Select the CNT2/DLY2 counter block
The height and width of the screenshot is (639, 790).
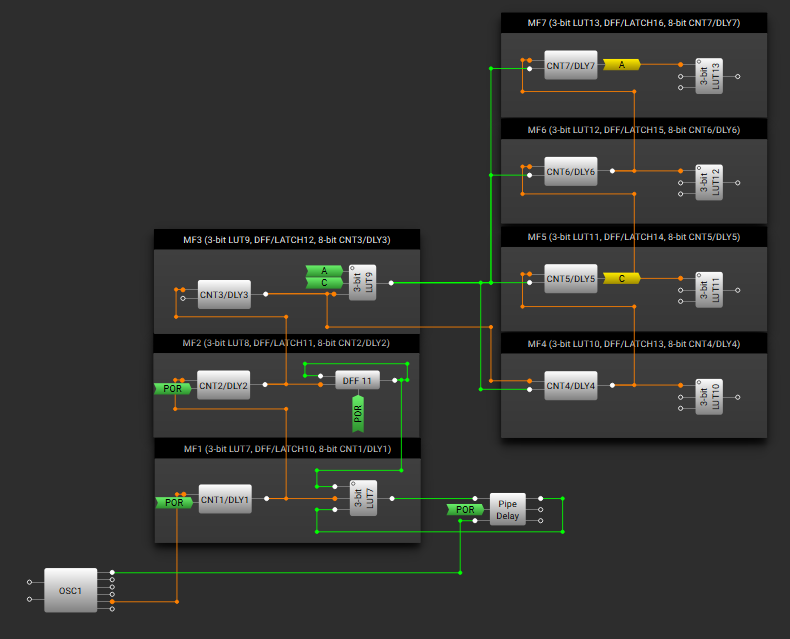tap(224, 385)
